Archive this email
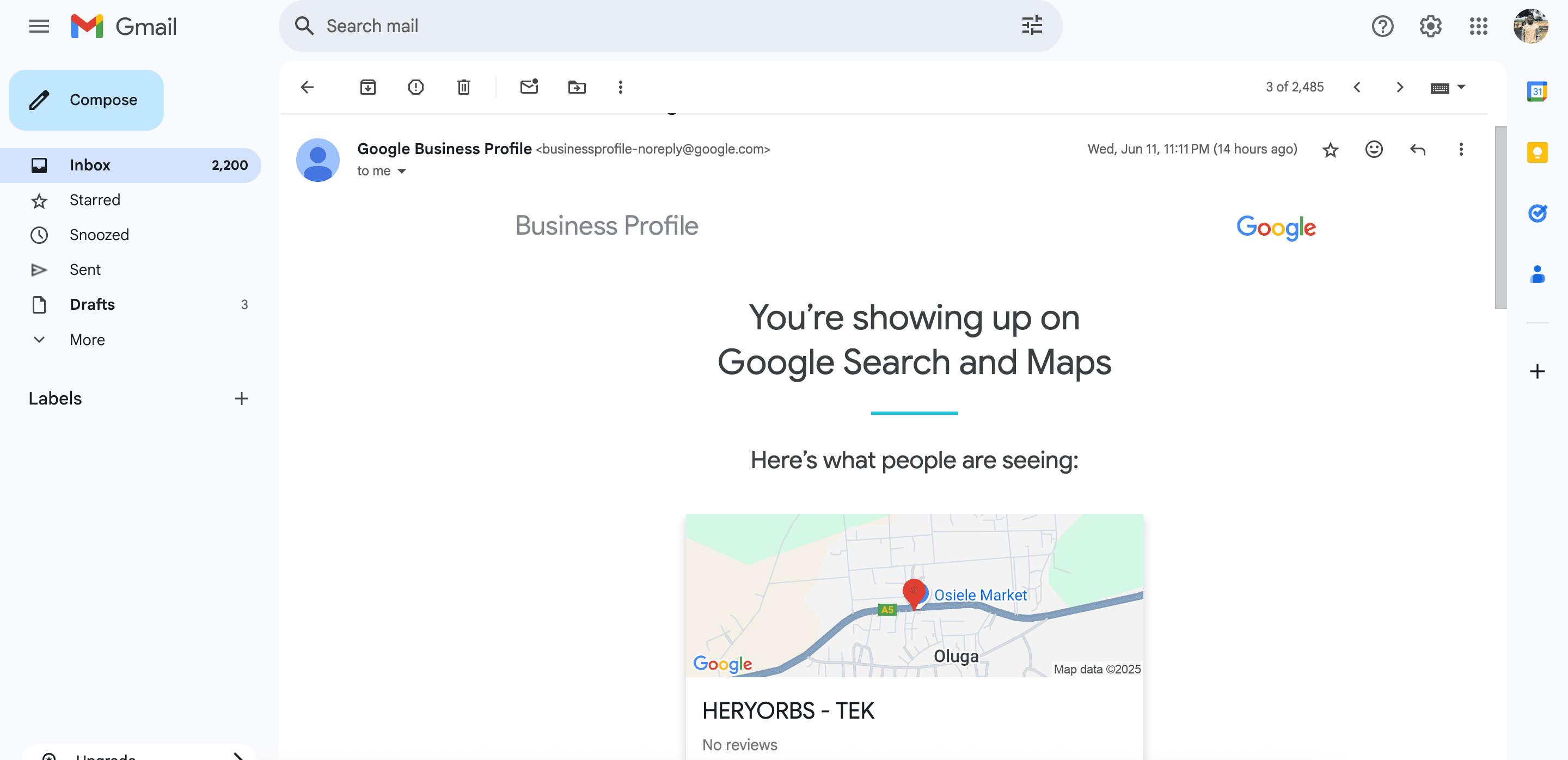This screenshot has width=1568, height=760. 367,87
